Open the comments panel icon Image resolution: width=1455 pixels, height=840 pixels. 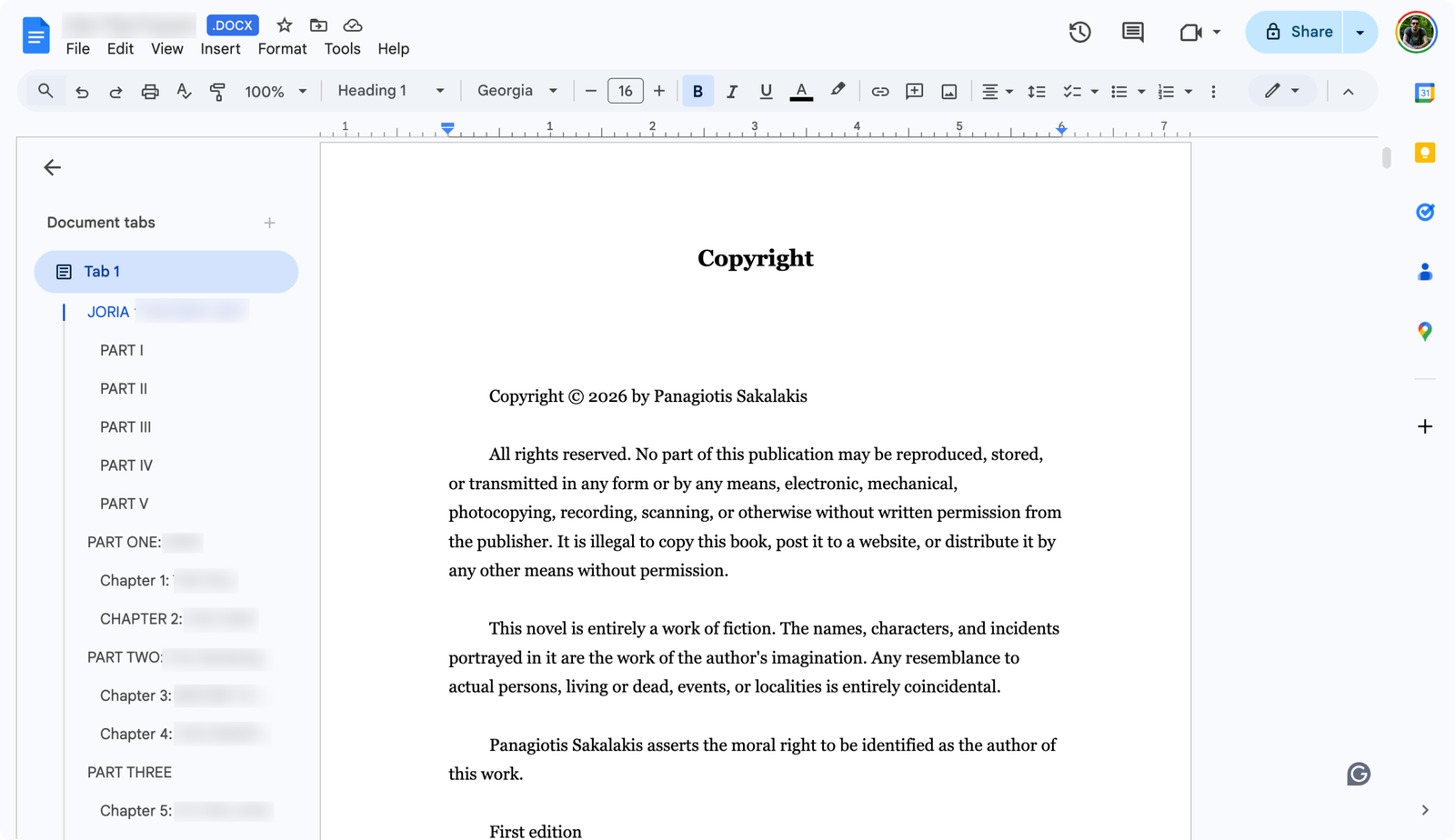[x=1132, y=33]
